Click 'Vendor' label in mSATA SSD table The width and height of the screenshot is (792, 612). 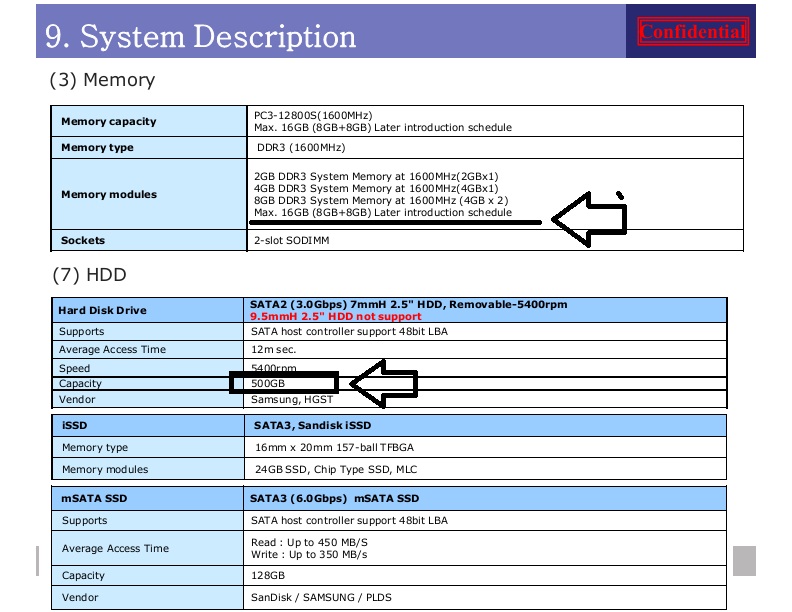80,597
